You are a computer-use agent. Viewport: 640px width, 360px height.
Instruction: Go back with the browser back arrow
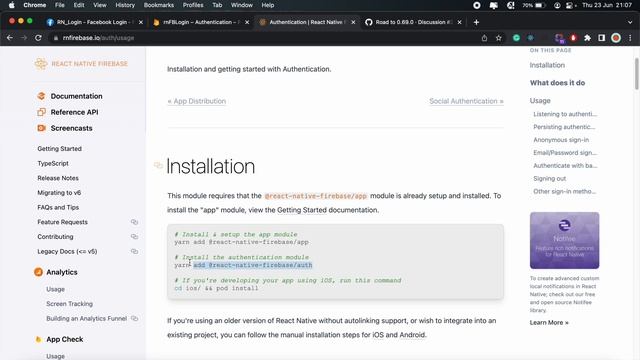point(10,38)
